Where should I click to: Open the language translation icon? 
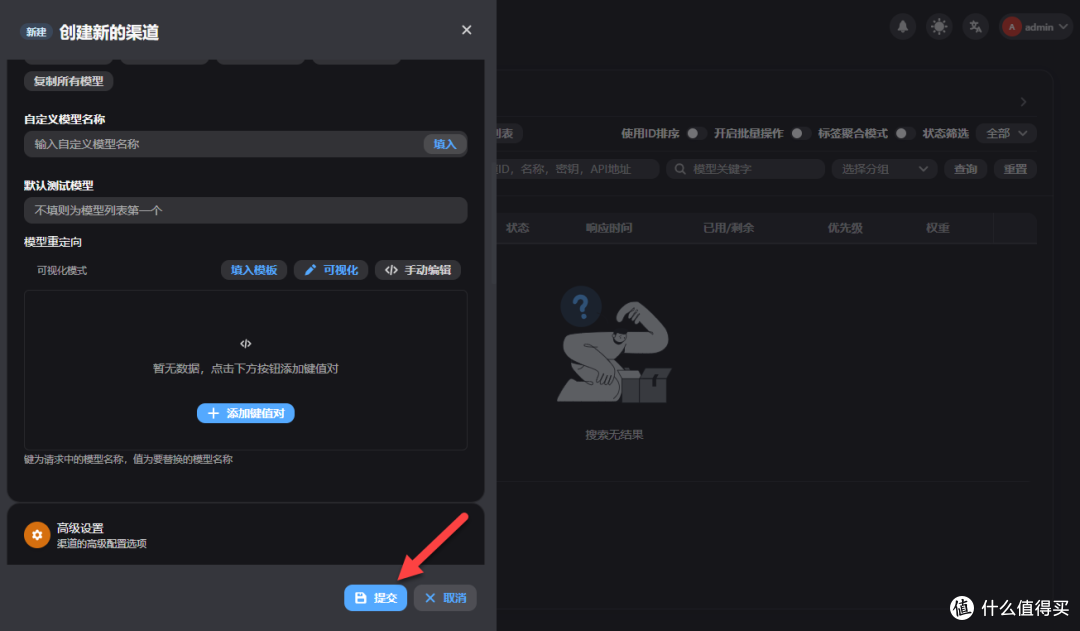(975, 27)
